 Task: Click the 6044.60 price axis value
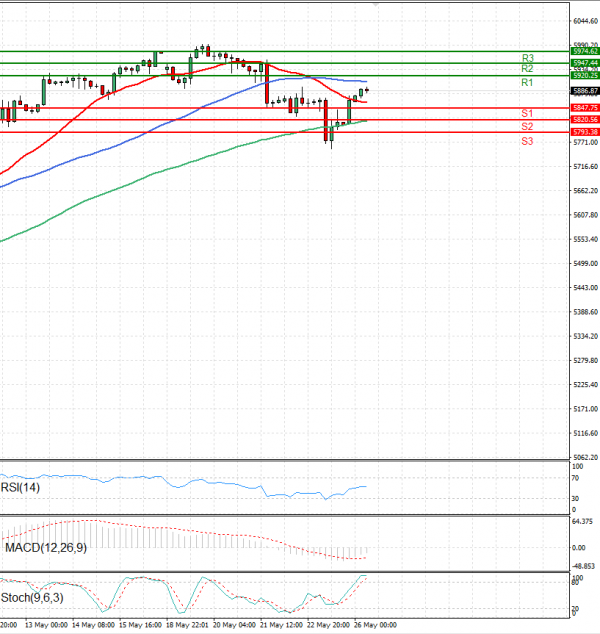(x=585, y=21)
